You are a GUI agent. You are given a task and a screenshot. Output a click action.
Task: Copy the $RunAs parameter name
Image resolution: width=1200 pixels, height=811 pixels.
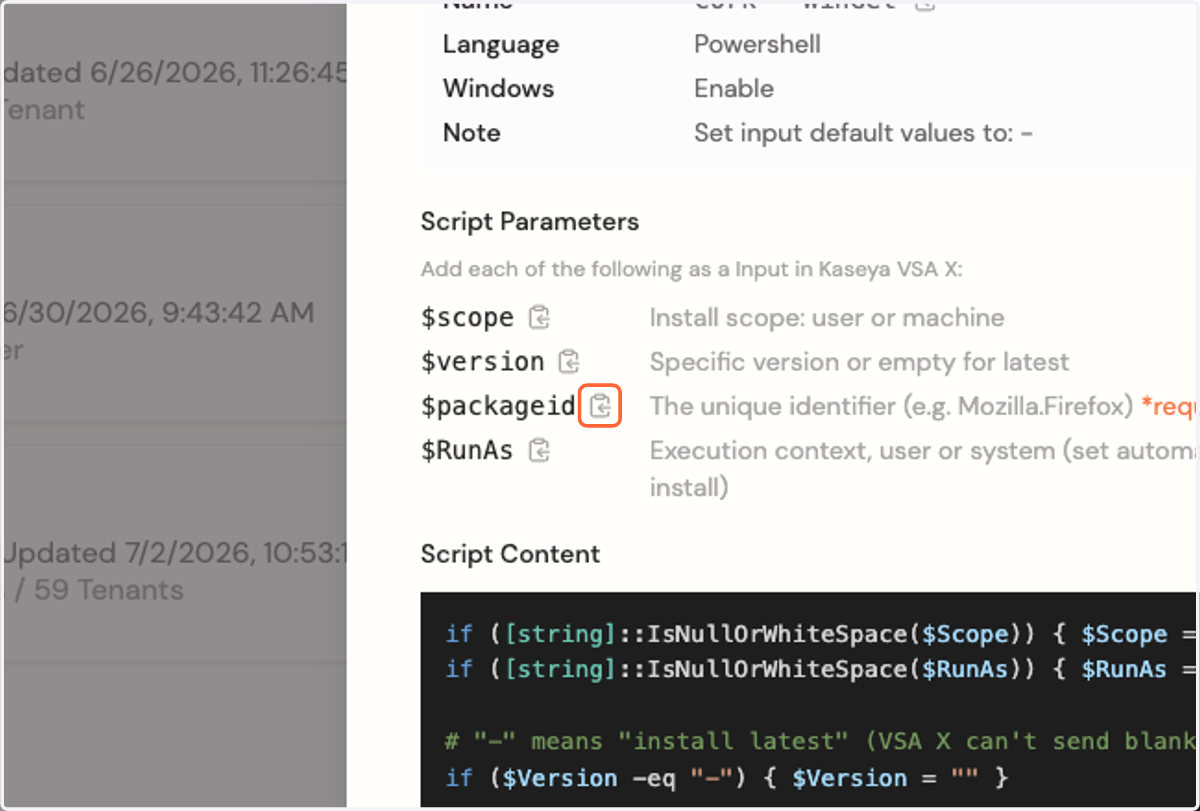[540, 450]
